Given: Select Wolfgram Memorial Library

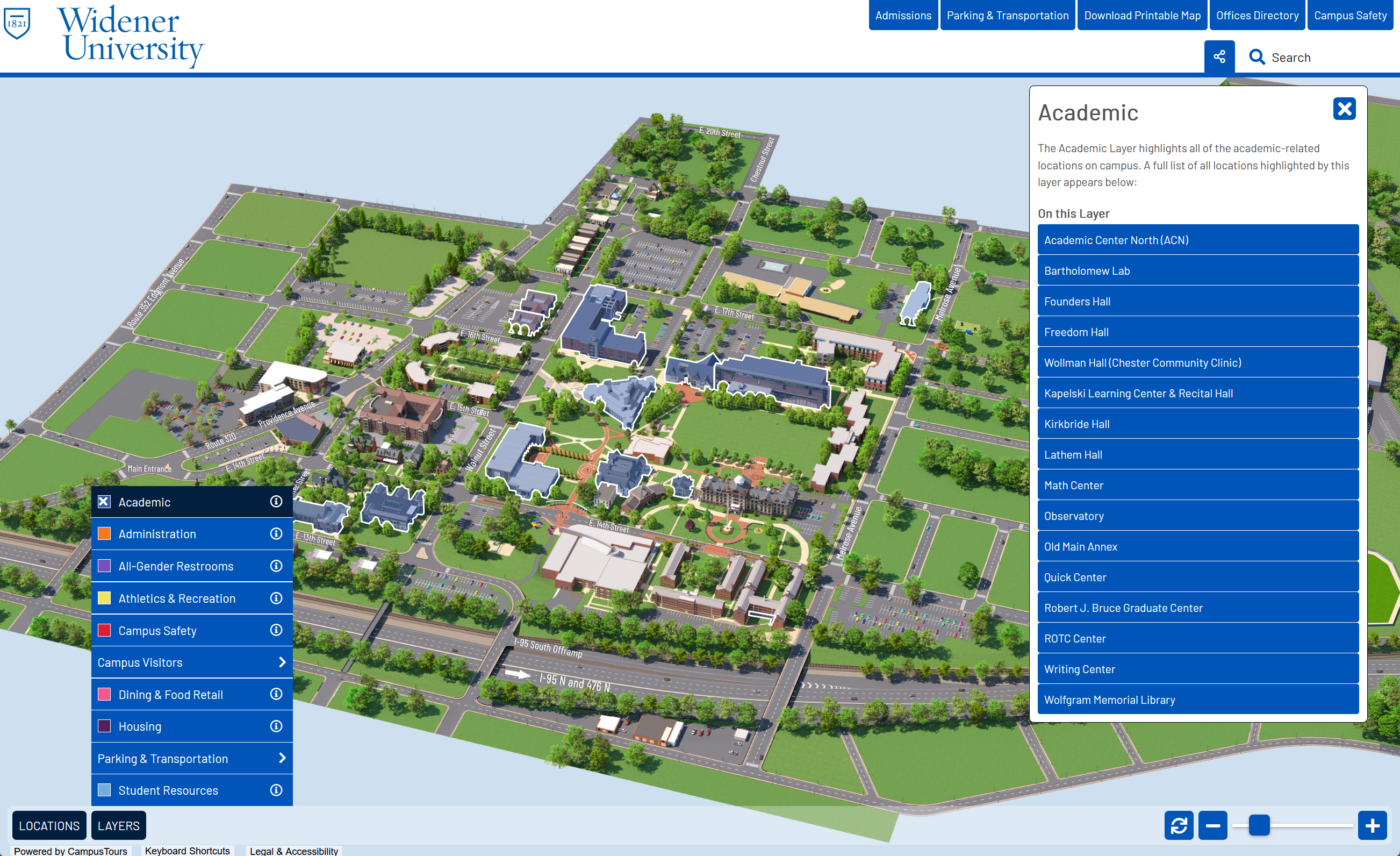Looking at the screenshot, I should point(1198,700).
